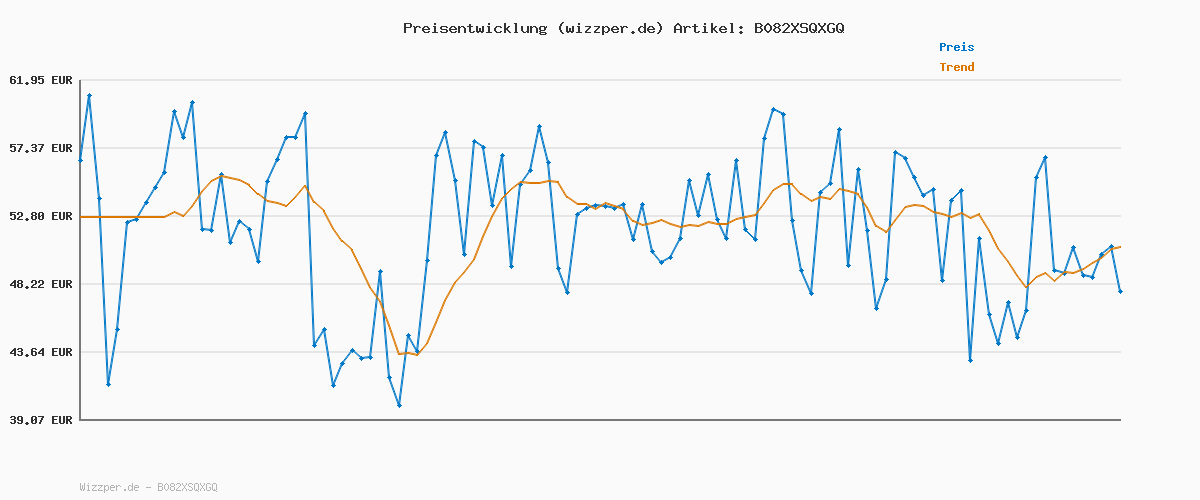Click the lowest price data point near 40 EUR
This screenshot has height=500, width=1200.
click(x=399, y=405)
